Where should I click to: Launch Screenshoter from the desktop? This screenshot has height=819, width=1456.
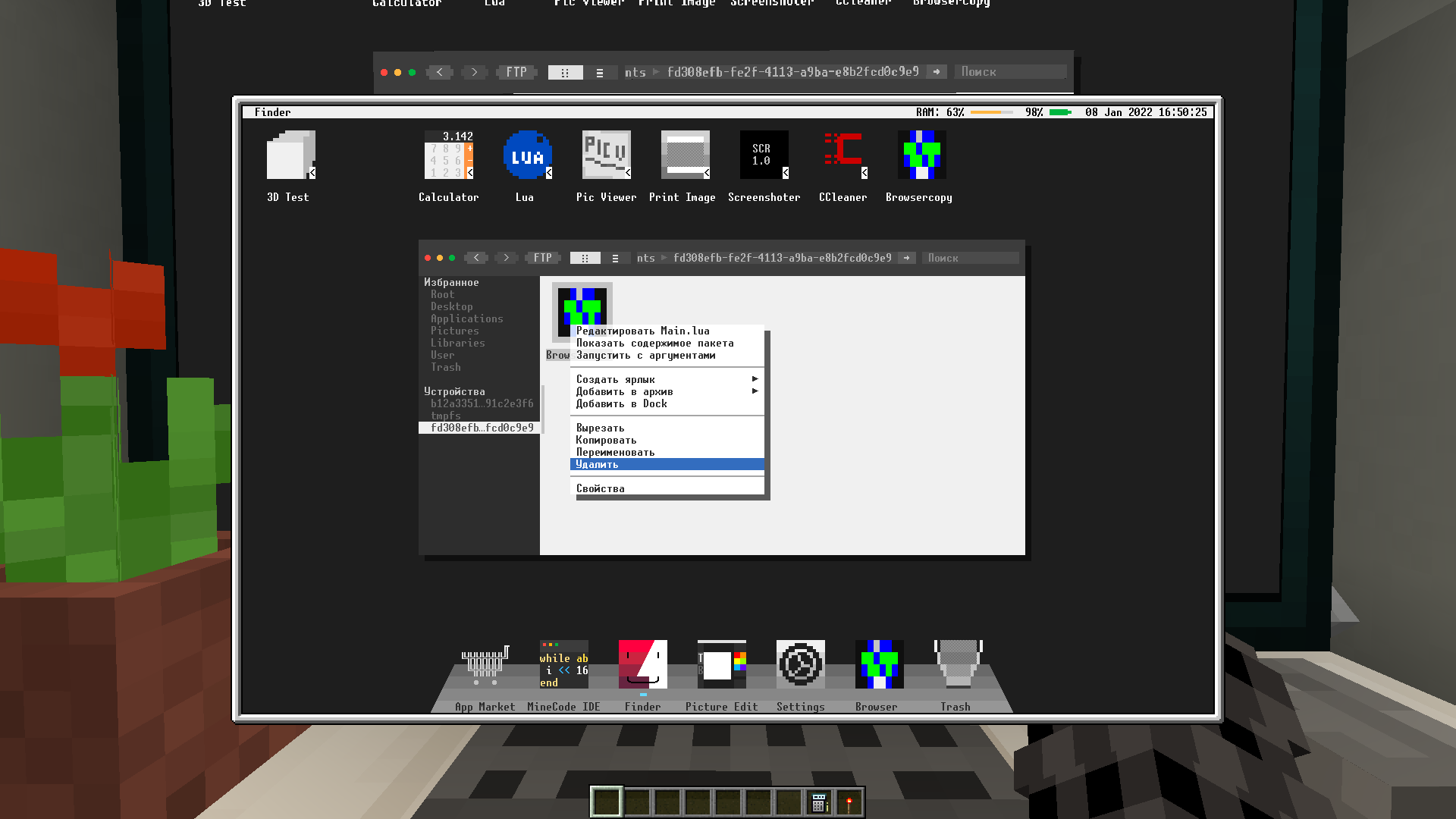[x=764, y=155]
